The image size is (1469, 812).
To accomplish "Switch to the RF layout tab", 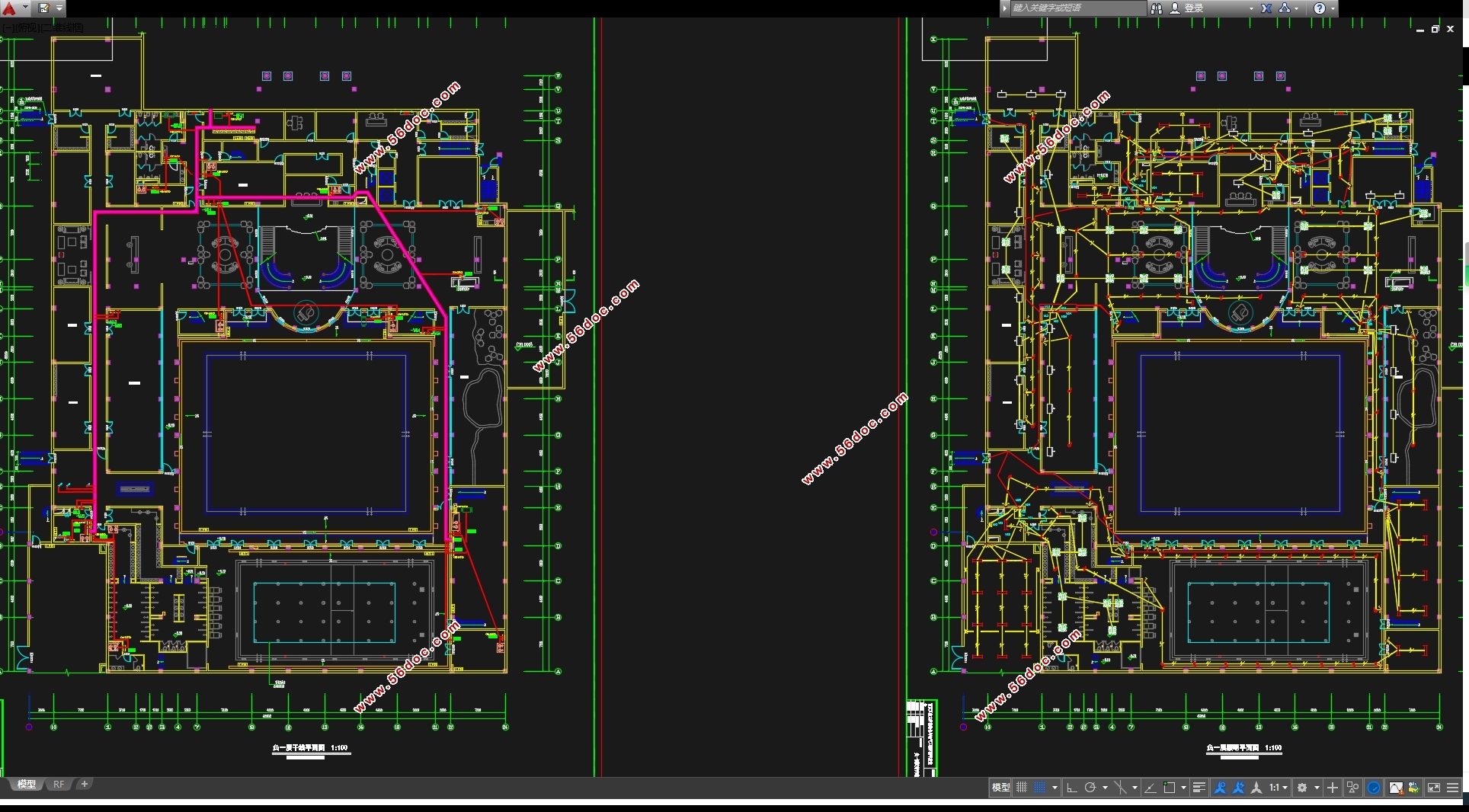I will tap(59, 784).
